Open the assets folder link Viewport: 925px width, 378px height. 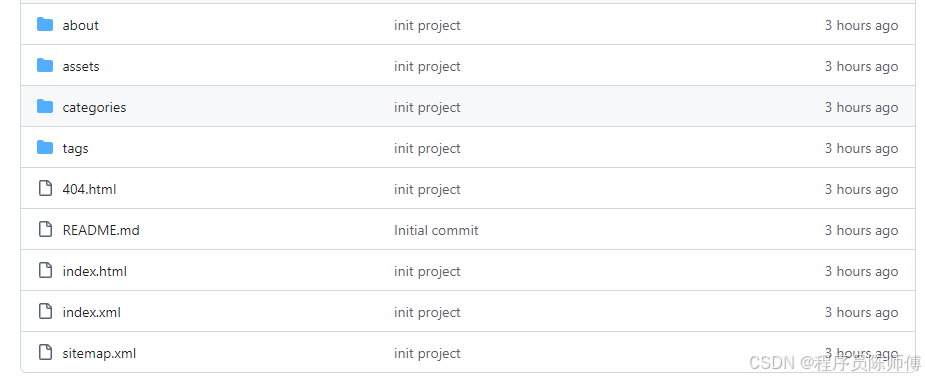[x=81, y=67]
